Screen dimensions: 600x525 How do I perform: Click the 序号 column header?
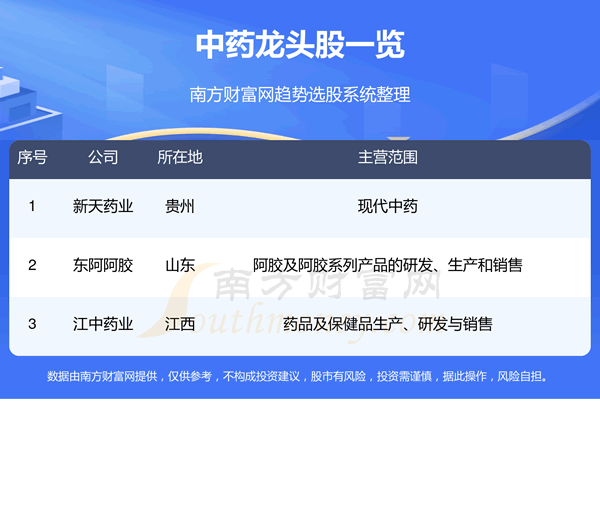pyautogui.click(x=32, y=157)
